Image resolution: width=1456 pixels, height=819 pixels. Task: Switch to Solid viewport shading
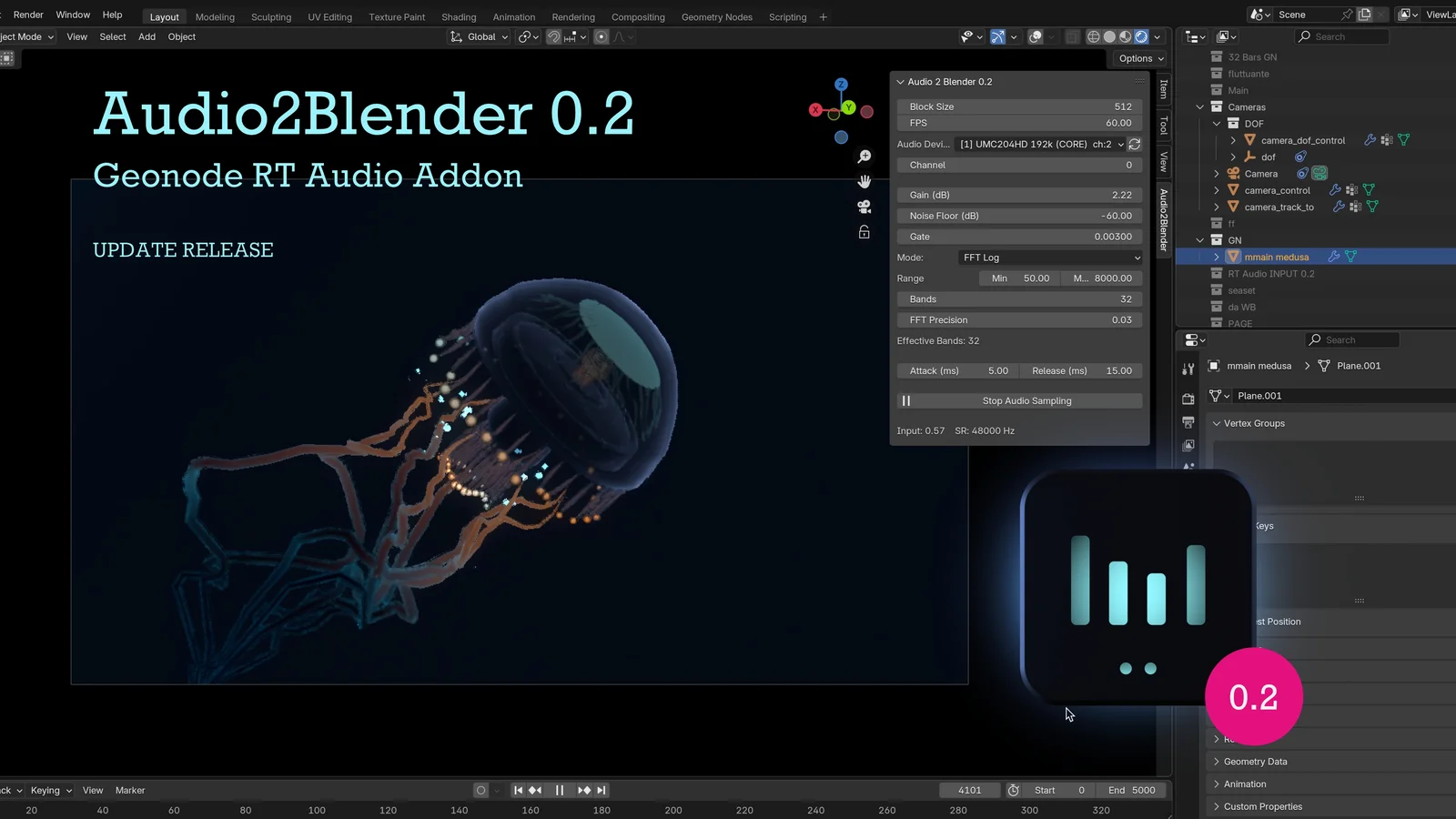tap(1109, 36)
